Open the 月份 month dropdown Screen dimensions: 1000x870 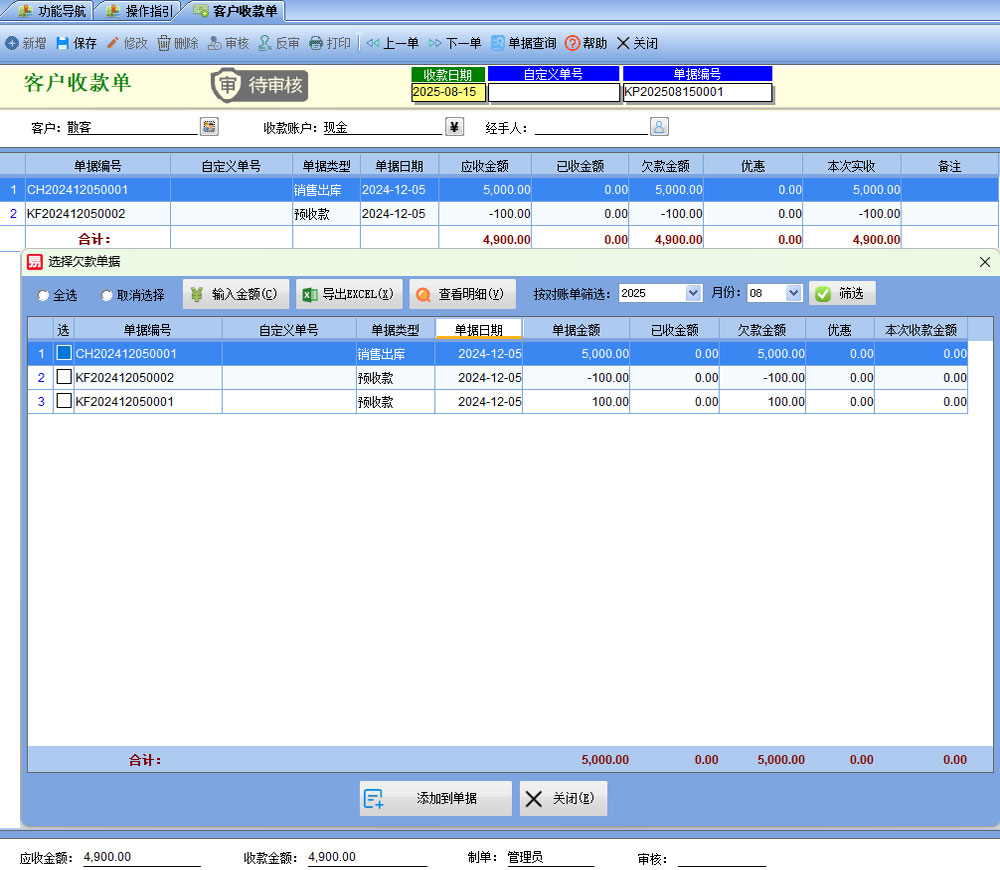pyautogui.click(x=794, y=294)
